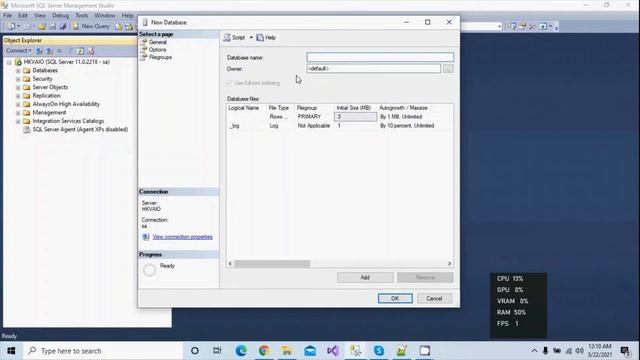Screen dimensions: 640x360
Task: Open database selector dropdown in main toolbar
Action: (499, 27)
